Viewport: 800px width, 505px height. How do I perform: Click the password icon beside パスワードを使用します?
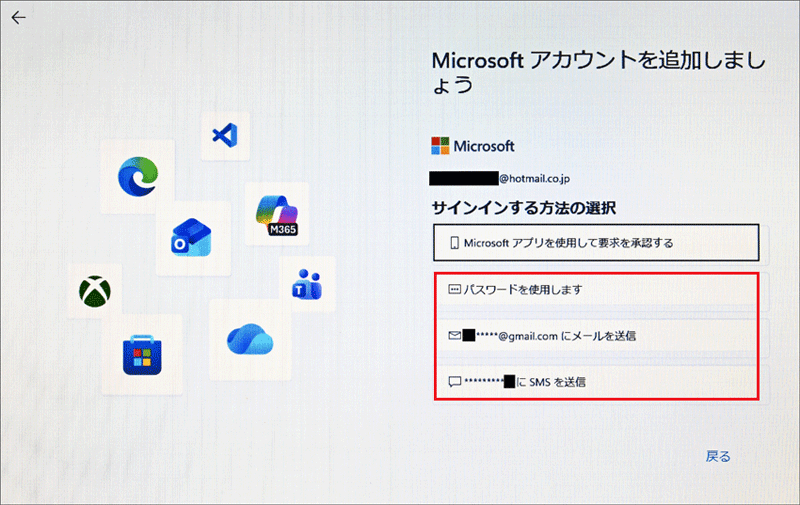point(454,289)
